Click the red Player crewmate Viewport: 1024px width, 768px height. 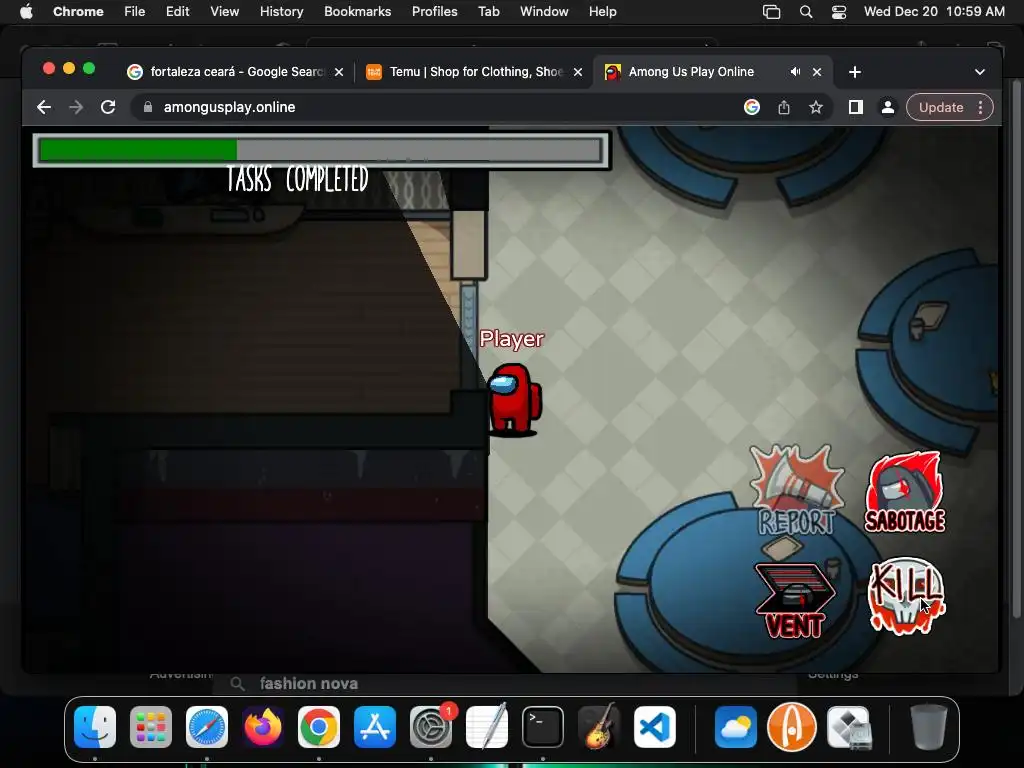coord(515,400)
